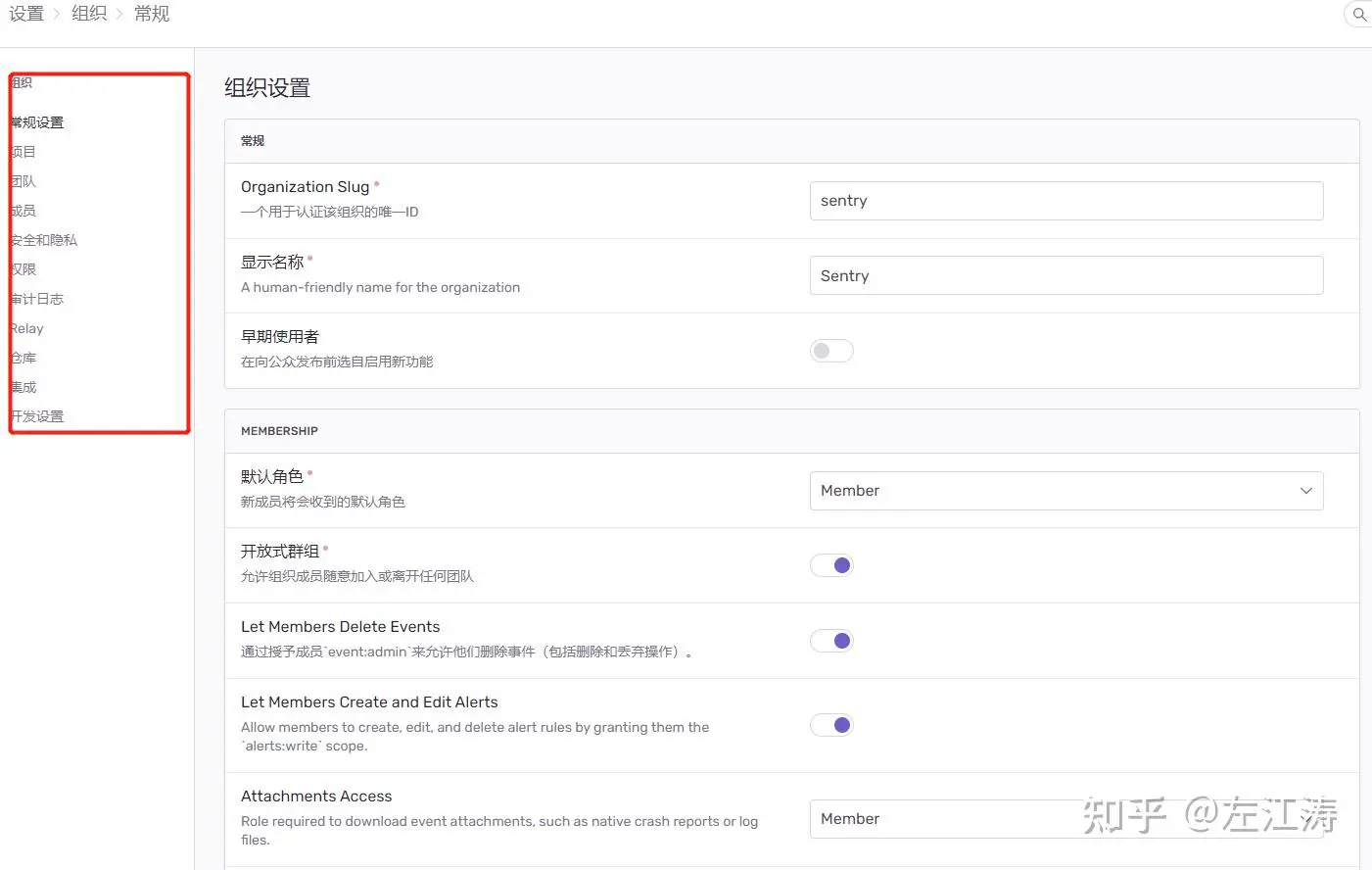This screenshot has height=870, width=1372.
Task: Go to 团队 settings in sidebar
Action: pos(24,181)
